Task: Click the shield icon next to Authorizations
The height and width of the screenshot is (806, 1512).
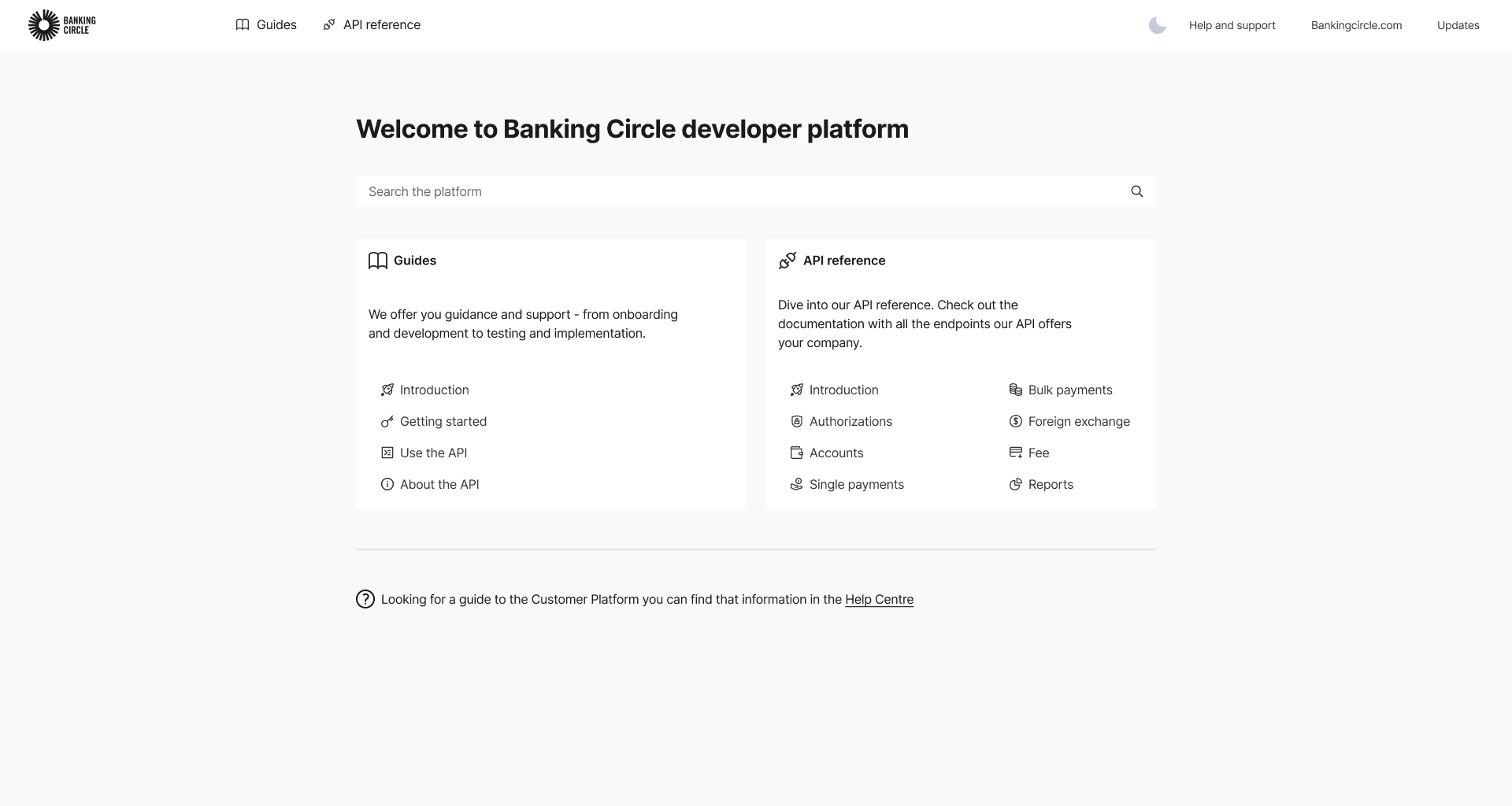Action: pos(797,421)
